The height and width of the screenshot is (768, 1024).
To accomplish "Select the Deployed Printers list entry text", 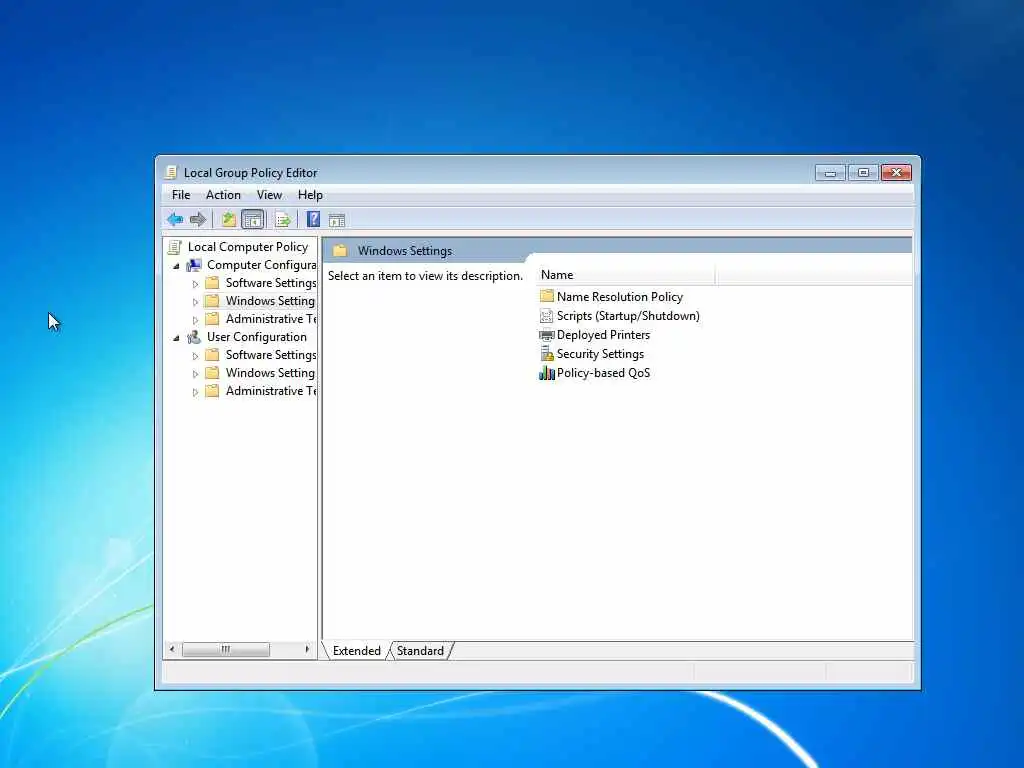I will [x=603, y=335].
